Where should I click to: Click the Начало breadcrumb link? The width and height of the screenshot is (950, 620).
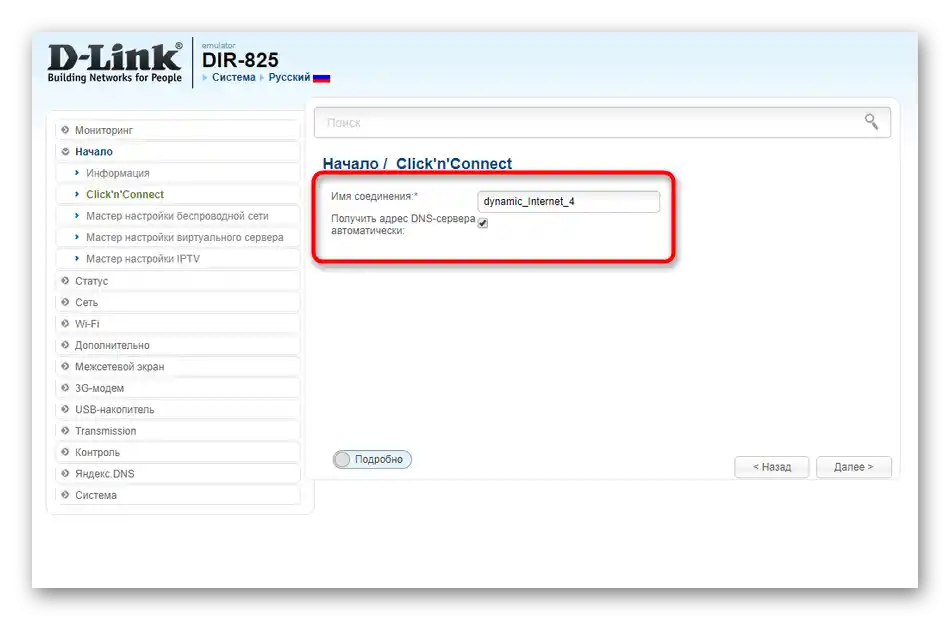[350, 164]
